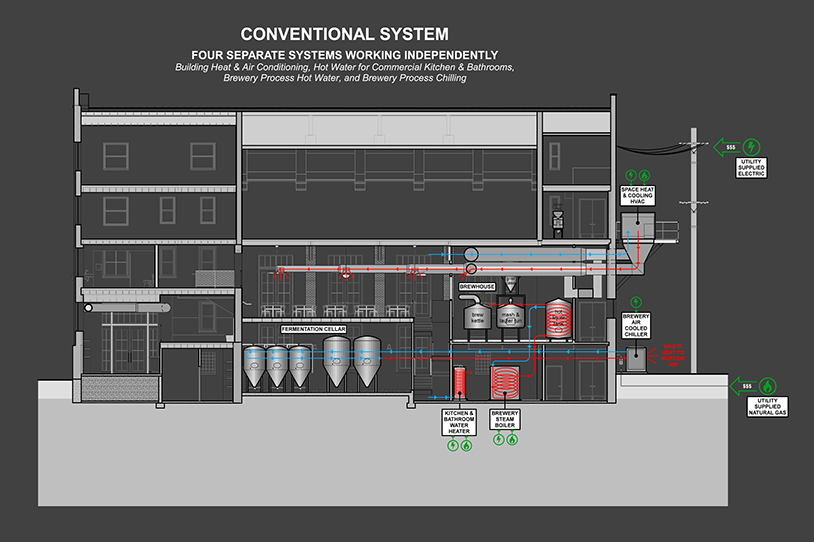Select the brew kettle vessel
The width and height of the screenshot is (814, 542).
[476, 318]
